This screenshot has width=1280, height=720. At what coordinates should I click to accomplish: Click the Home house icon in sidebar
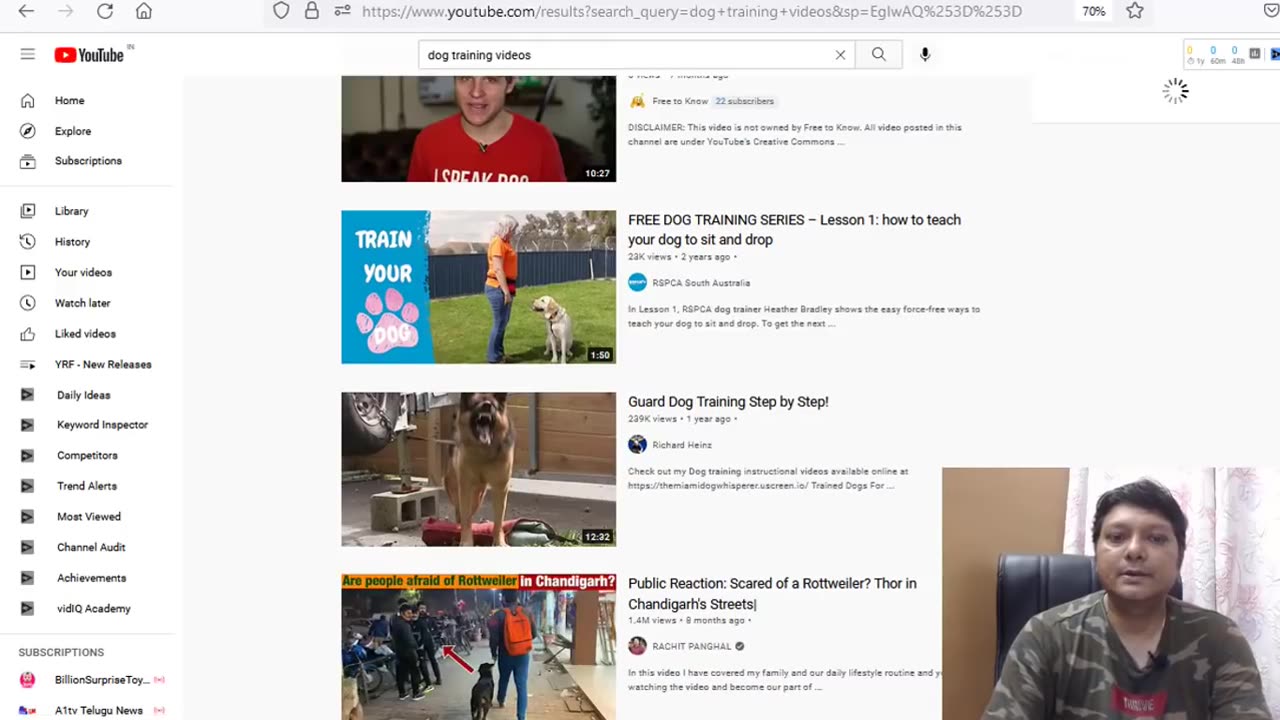point(28,100)
